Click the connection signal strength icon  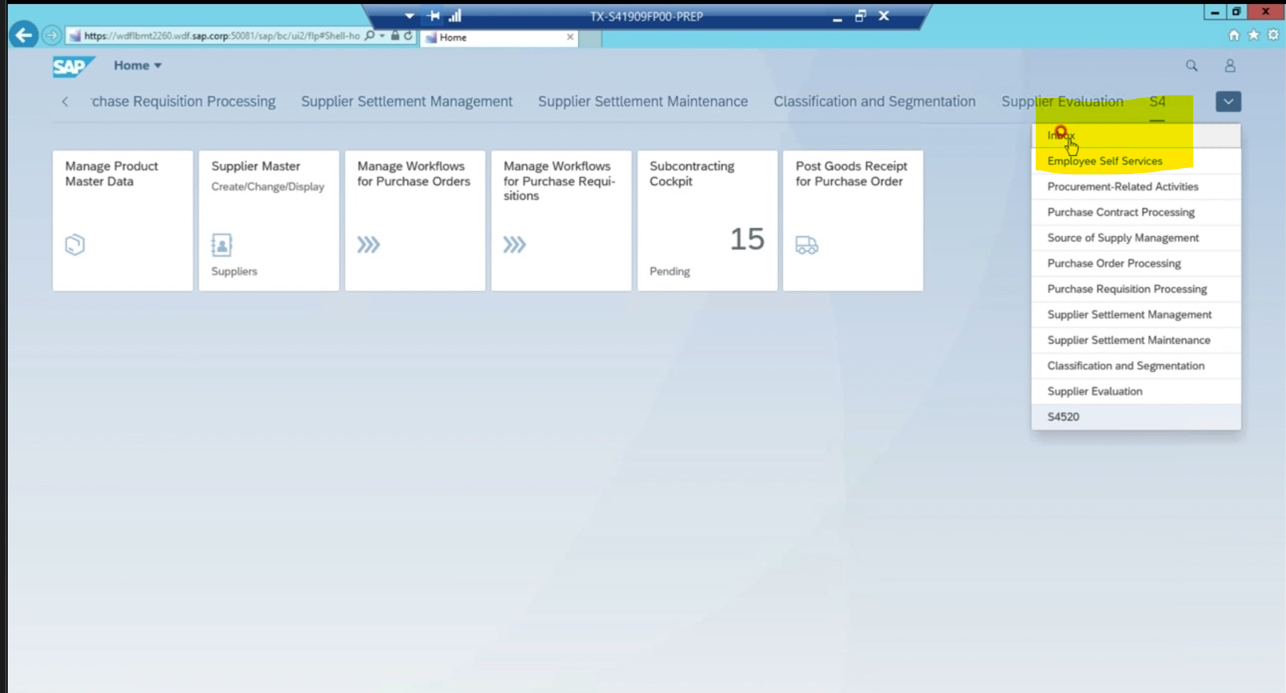pos(455,16)
